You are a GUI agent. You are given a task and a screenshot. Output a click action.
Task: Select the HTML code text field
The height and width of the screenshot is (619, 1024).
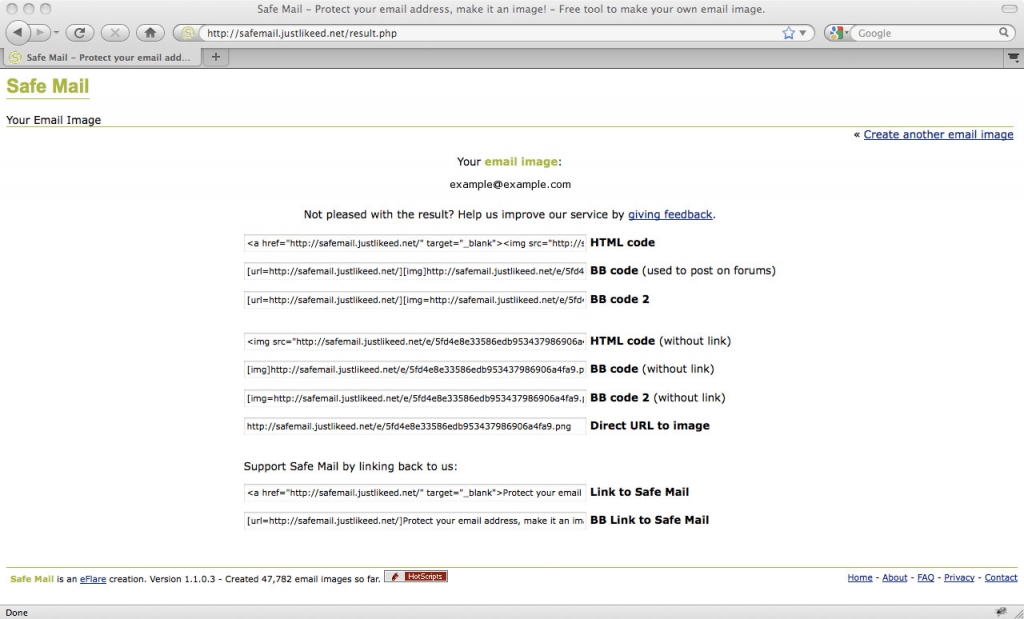coord(415,243)
